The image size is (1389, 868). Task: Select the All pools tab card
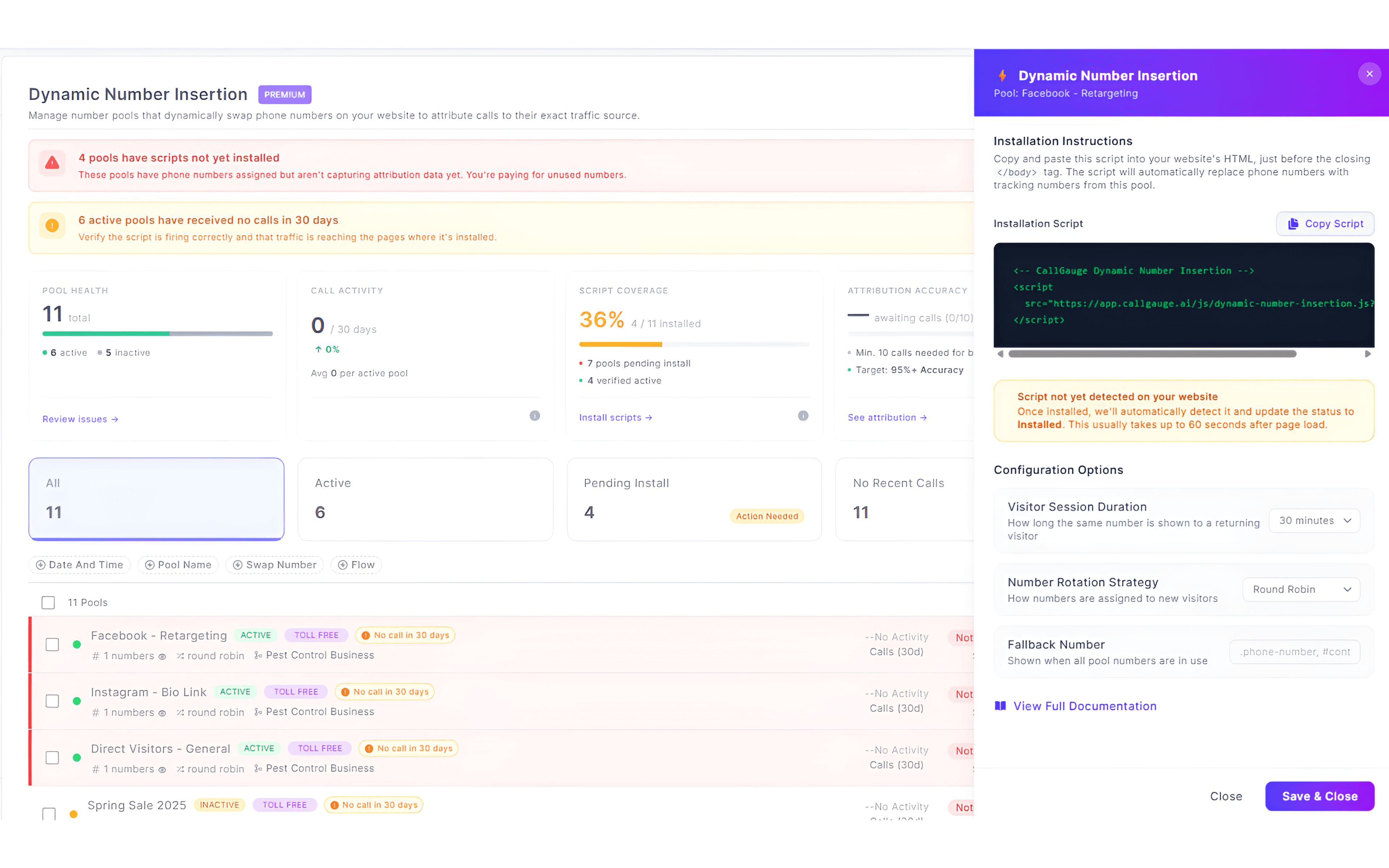[x=157, y=499]
